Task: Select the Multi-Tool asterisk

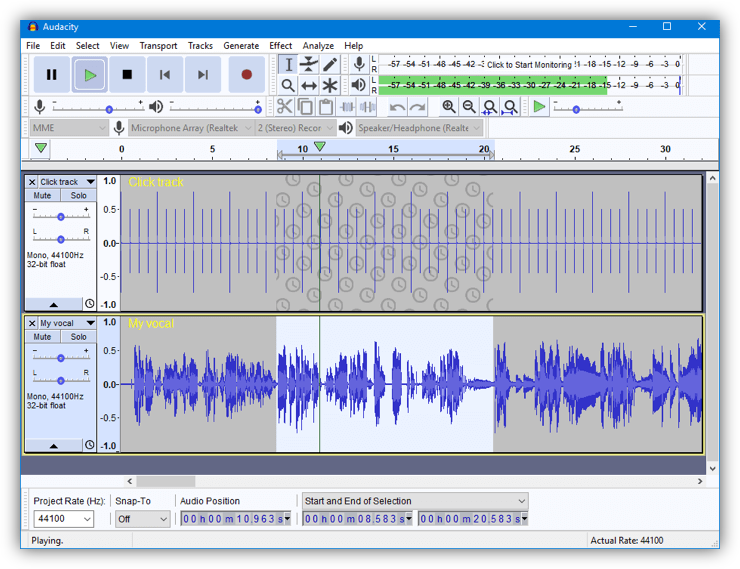Action: tap(330, 85)
